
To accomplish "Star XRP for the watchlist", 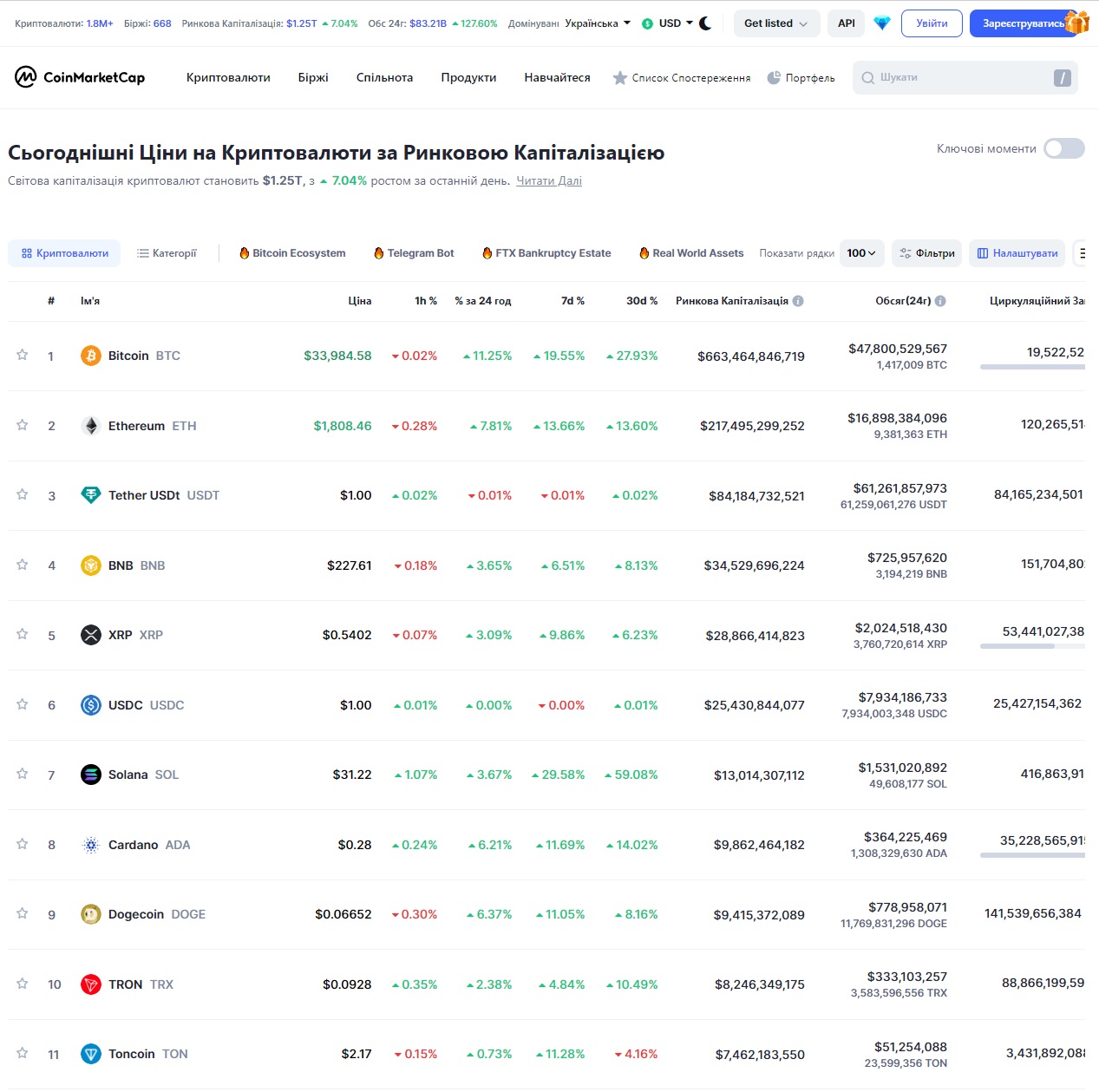I will click(23, 634).
